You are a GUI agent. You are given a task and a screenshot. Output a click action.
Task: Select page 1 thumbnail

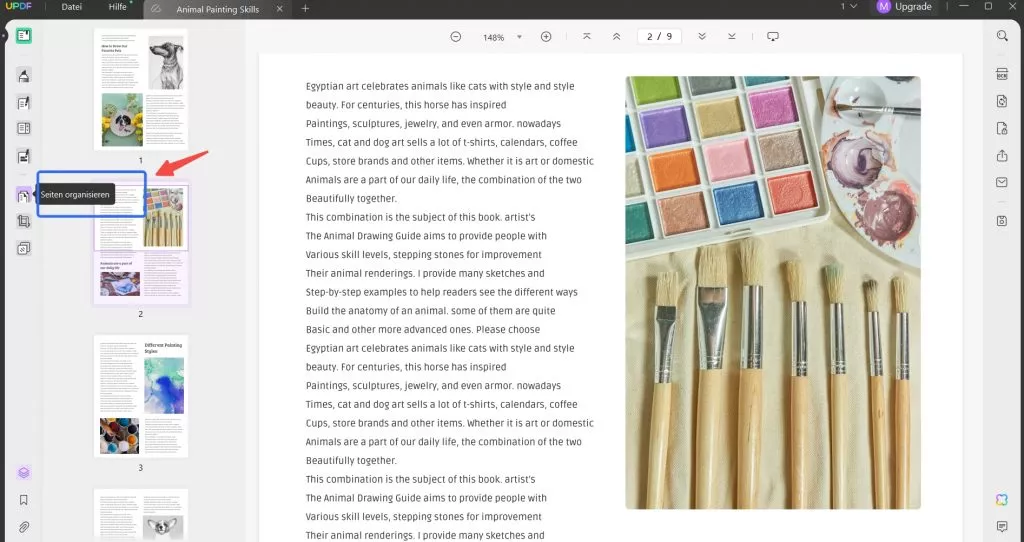[x=140, y=89]
